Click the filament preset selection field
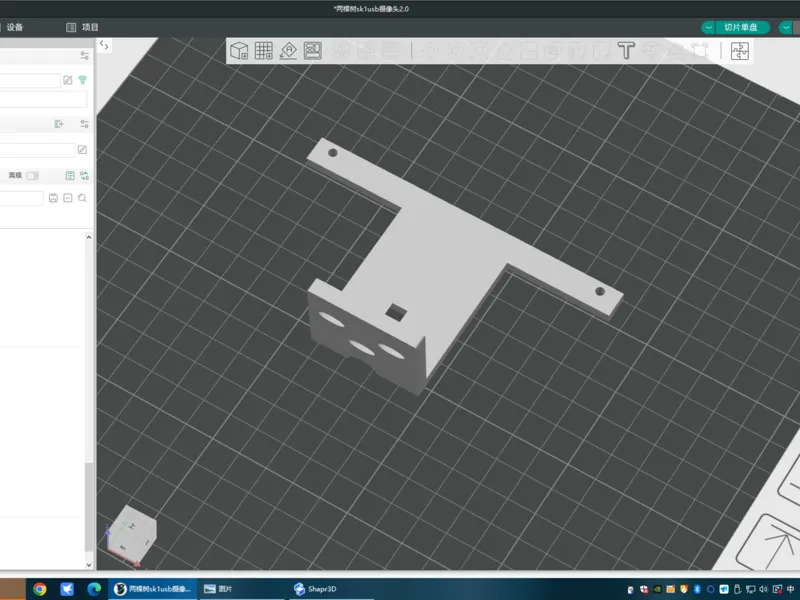This screenshot has height=600, width=800. coord(37,149)
